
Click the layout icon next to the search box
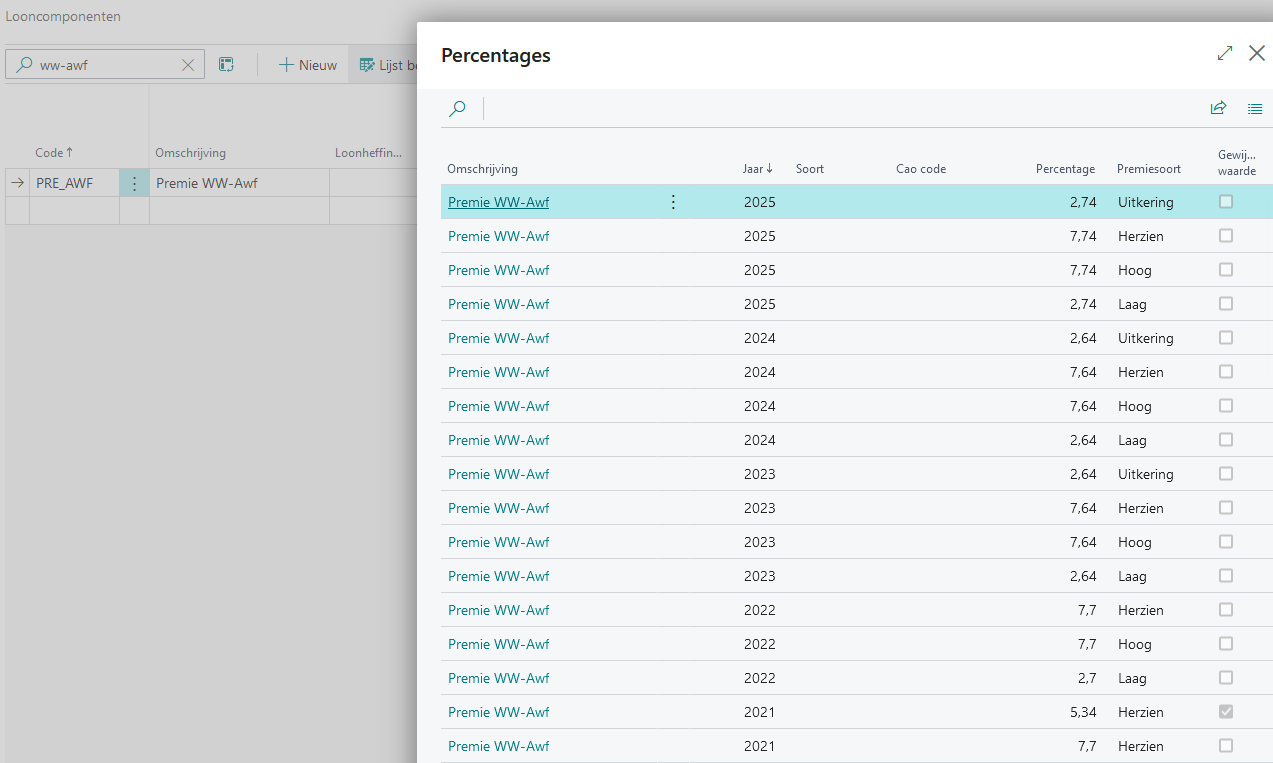227,65
